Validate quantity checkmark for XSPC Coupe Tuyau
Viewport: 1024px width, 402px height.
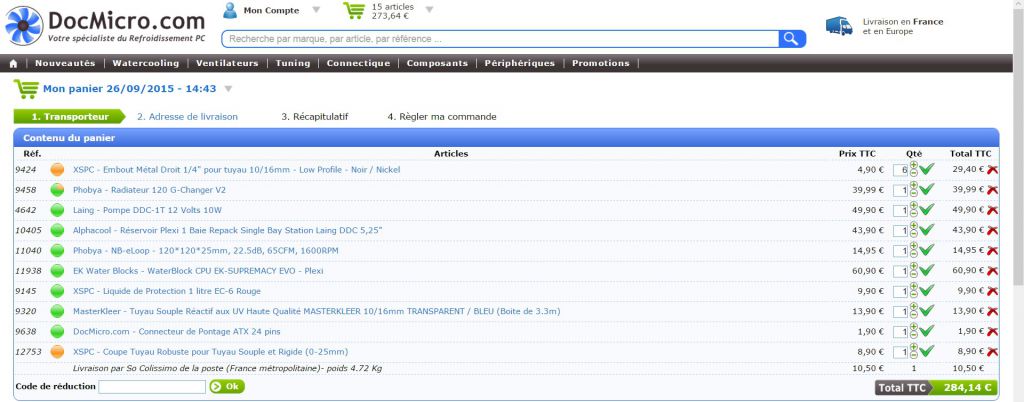tap(927, 352)
